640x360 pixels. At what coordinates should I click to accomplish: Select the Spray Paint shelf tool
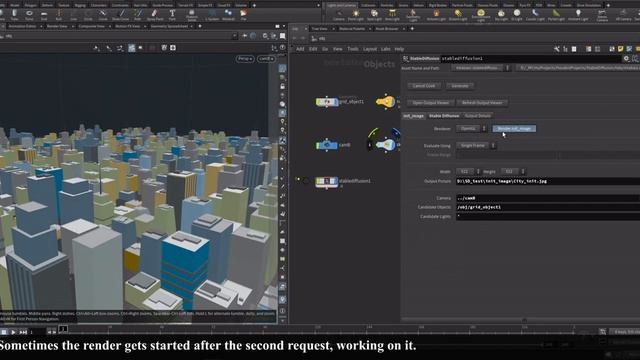tap(155, 15)
